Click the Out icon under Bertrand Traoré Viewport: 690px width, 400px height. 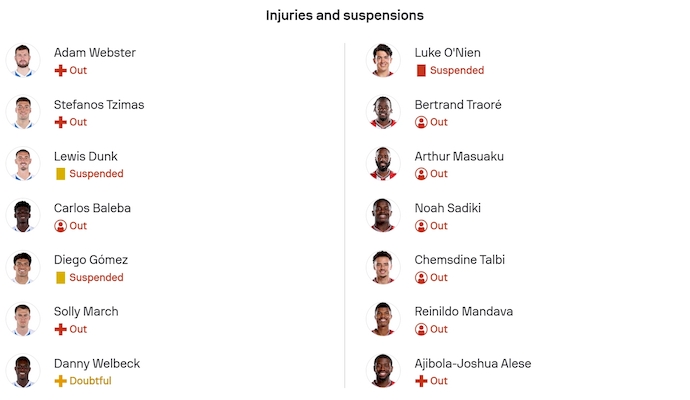point(421,122)
